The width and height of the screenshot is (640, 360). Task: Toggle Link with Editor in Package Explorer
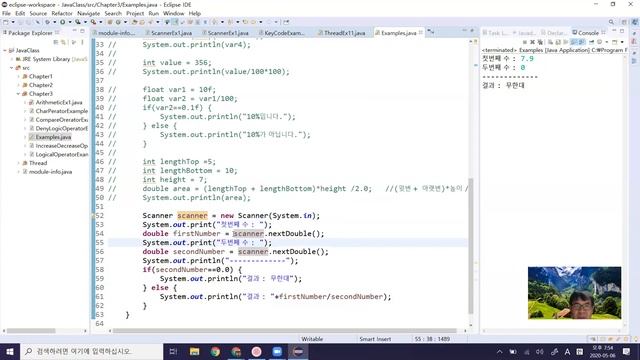point(64,42)
